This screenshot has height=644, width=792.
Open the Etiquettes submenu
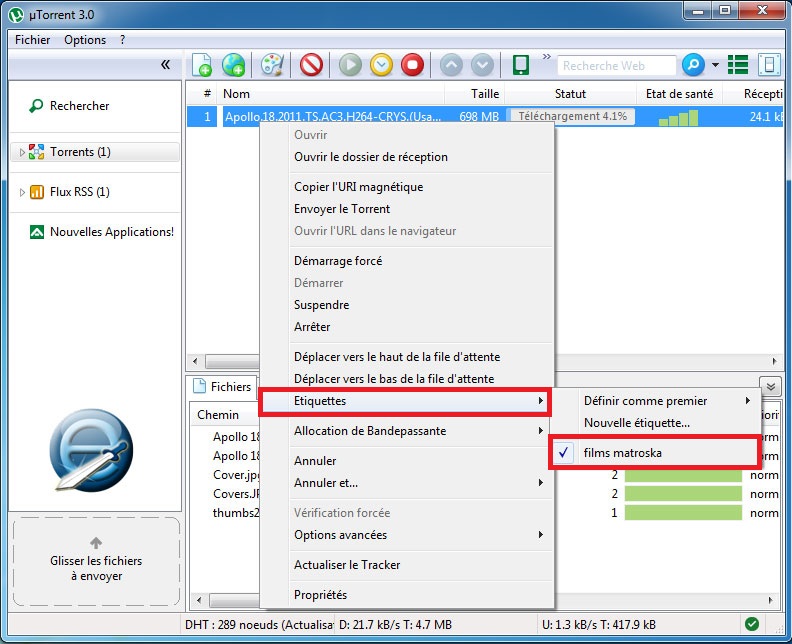(405, 401)
